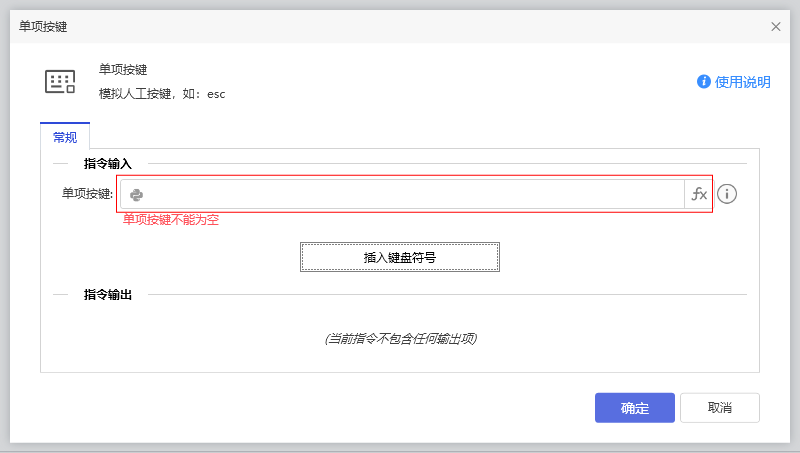
Task: Open the fx expression editor
Action: coord(699,195)
